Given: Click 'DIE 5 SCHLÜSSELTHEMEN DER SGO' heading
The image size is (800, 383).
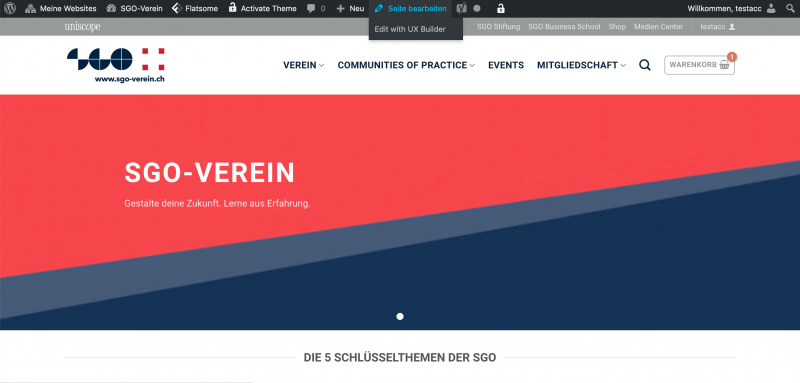Looking at the screenshot, I should click(x=400, y=358).
